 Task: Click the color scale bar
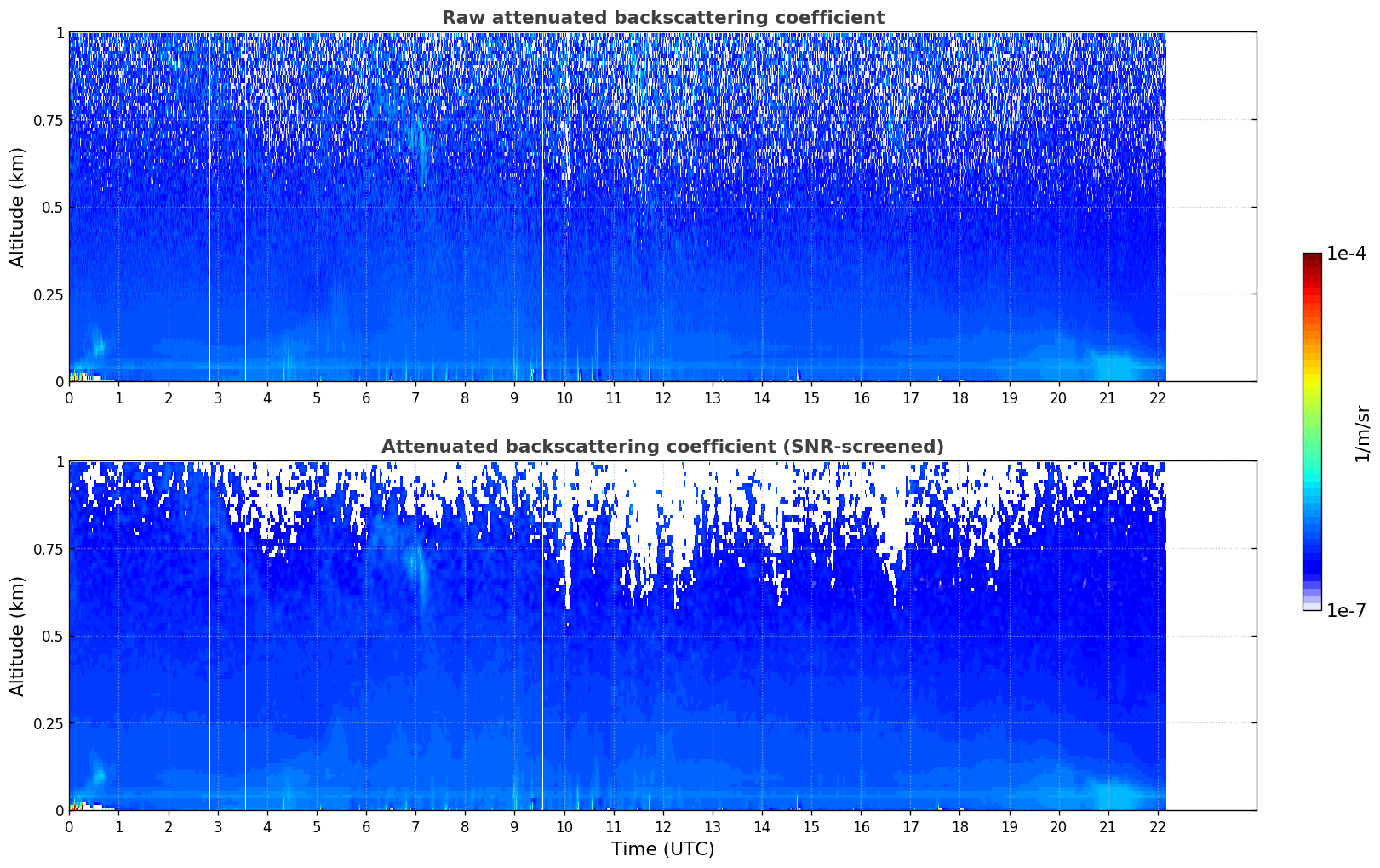1312,431
